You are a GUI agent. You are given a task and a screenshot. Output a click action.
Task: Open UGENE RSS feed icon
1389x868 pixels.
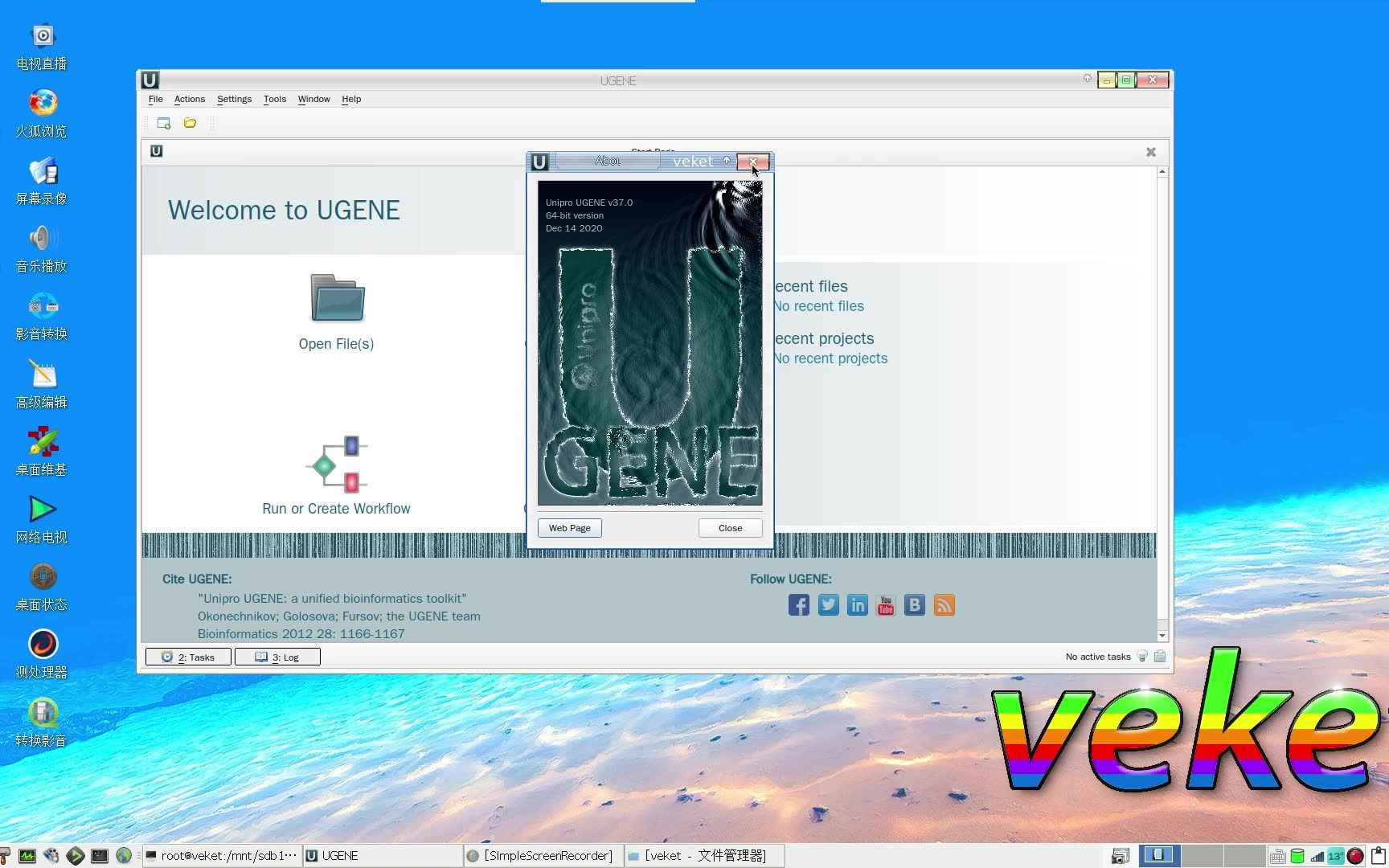tap(944, 605)
